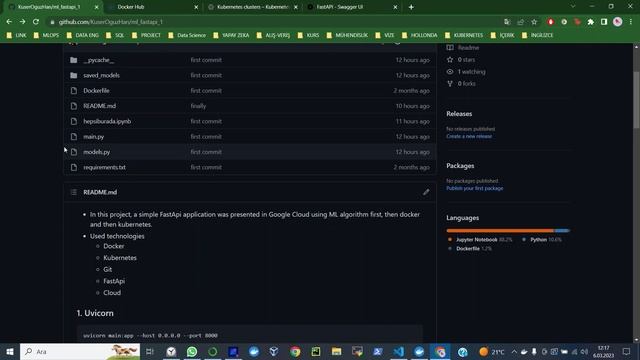Open the Chrome profile avatar
Viewport: 640px width, 360px height.
(x=618, y=22)
